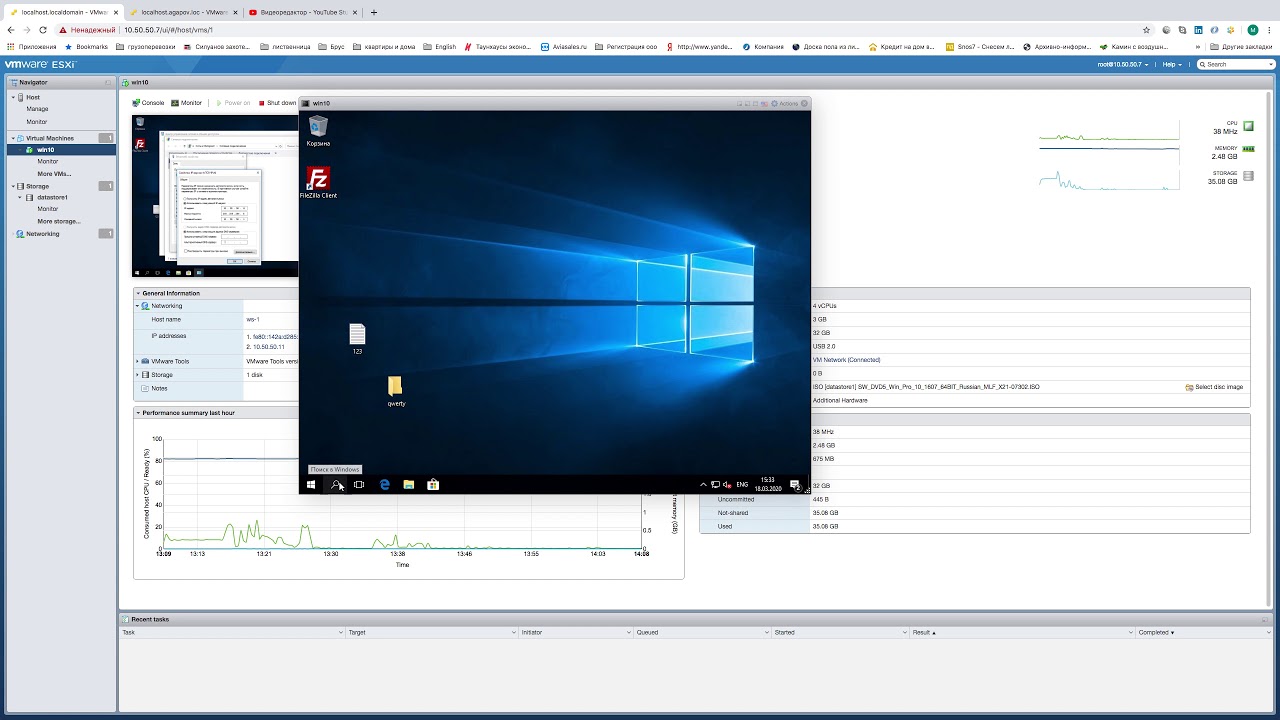The image size is (1280, 720).
Task: Open More storage... in Navigator
Action: [x=58, y=222]
